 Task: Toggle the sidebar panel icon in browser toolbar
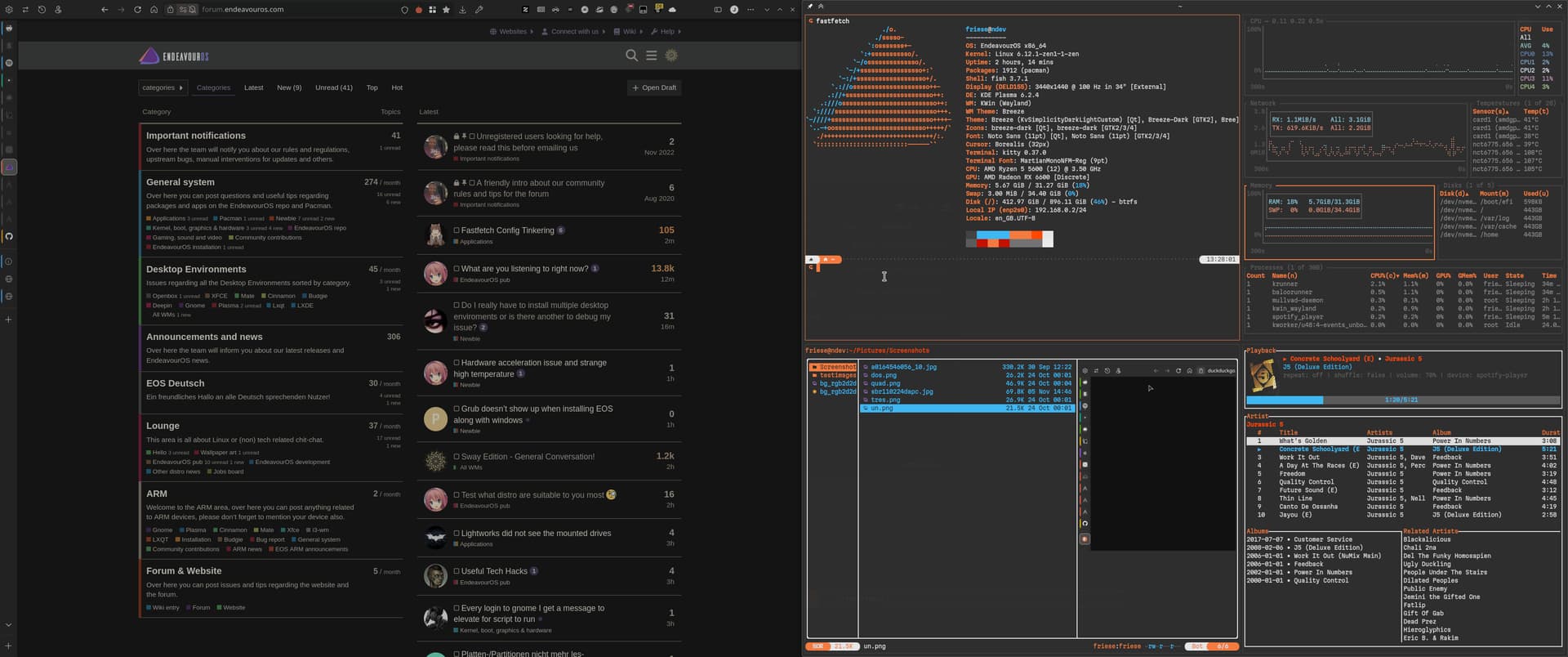click(718, 10)
